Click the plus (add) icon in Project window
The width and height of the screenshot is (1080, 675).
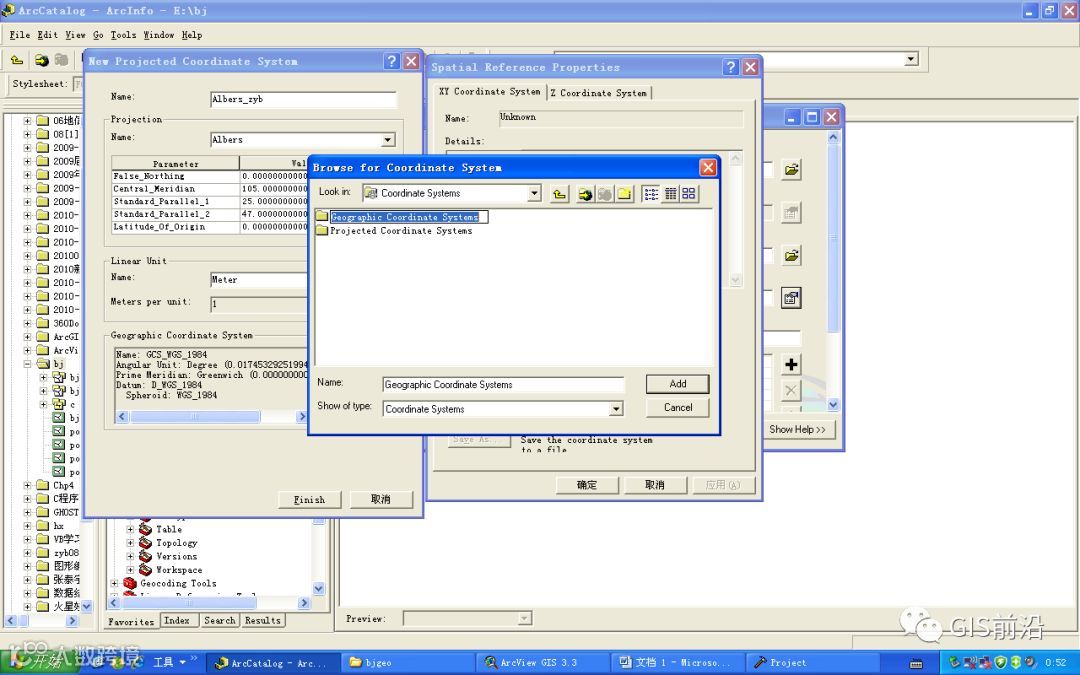(791, 364)
